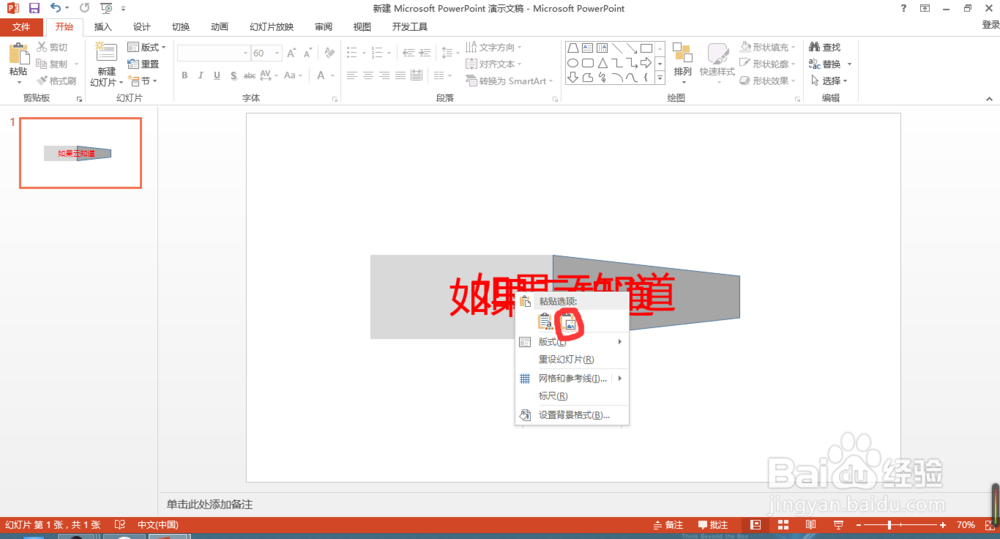This screenshot has height=539, width=1000.
Task: Click the Save icon in quick access toolbar
Action: (x=34, y=8)
